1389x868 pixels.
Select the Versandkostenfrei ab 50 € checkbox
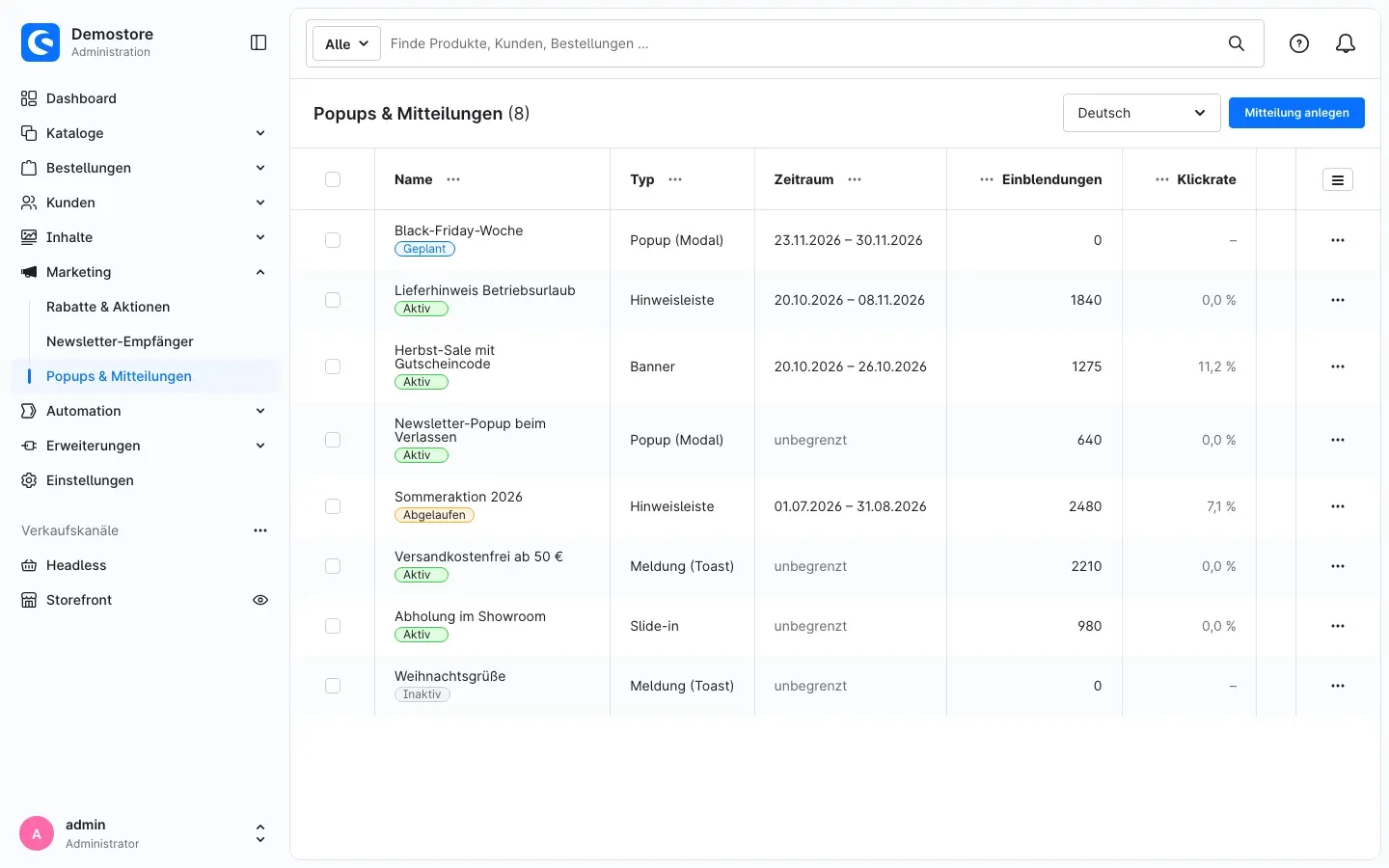click(x=333, y=566)
